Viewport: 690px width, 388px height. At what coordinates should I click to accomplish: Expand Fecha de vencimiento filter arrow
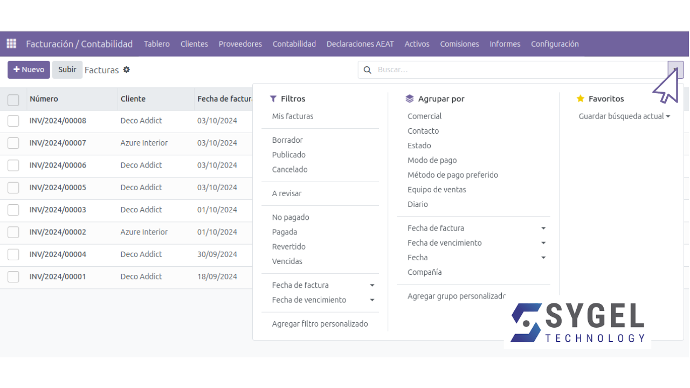point(372,300)
